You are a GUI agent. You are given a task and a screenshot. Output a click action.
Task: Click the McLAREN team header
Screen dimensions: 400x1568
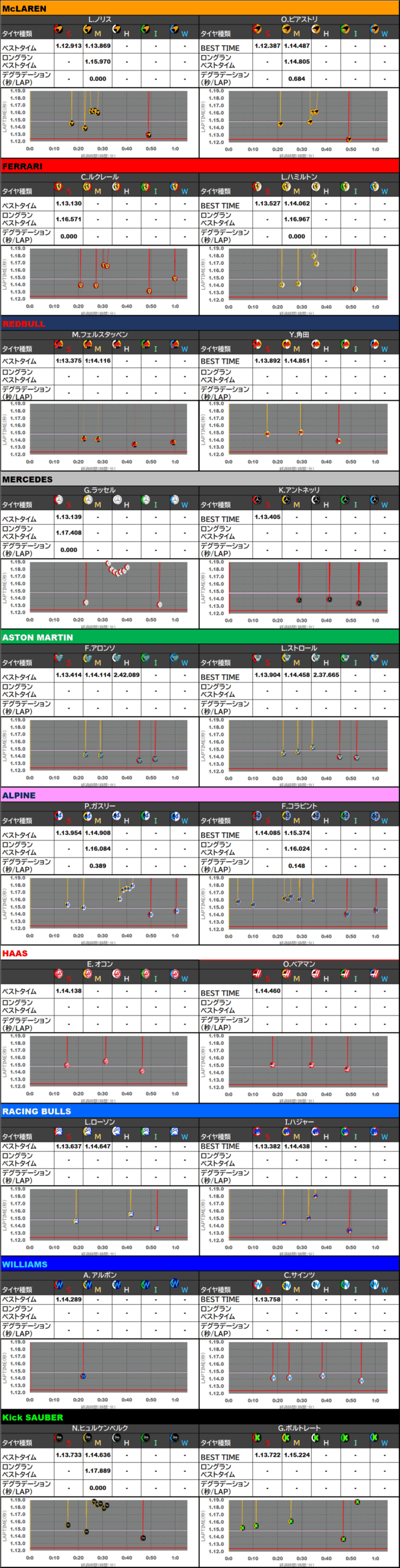(200, 8)
